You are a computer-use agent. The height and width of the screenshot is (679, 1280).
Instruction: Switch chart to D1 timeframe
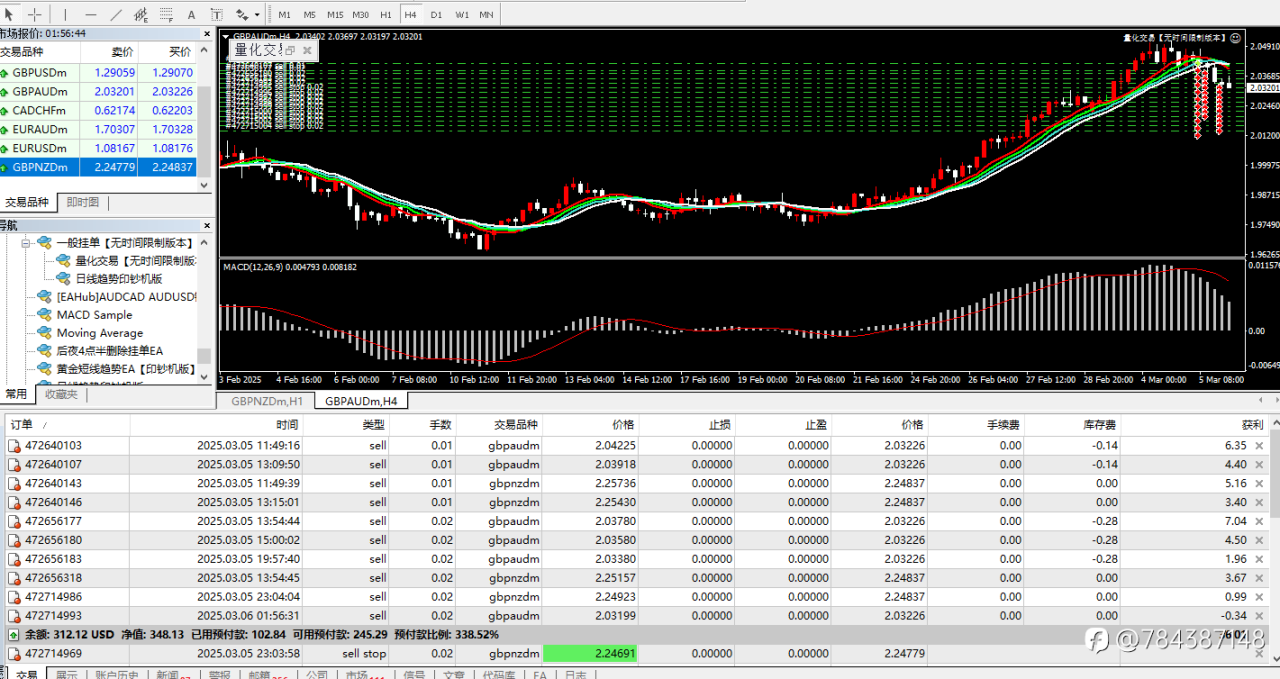(x=436, y=15)
